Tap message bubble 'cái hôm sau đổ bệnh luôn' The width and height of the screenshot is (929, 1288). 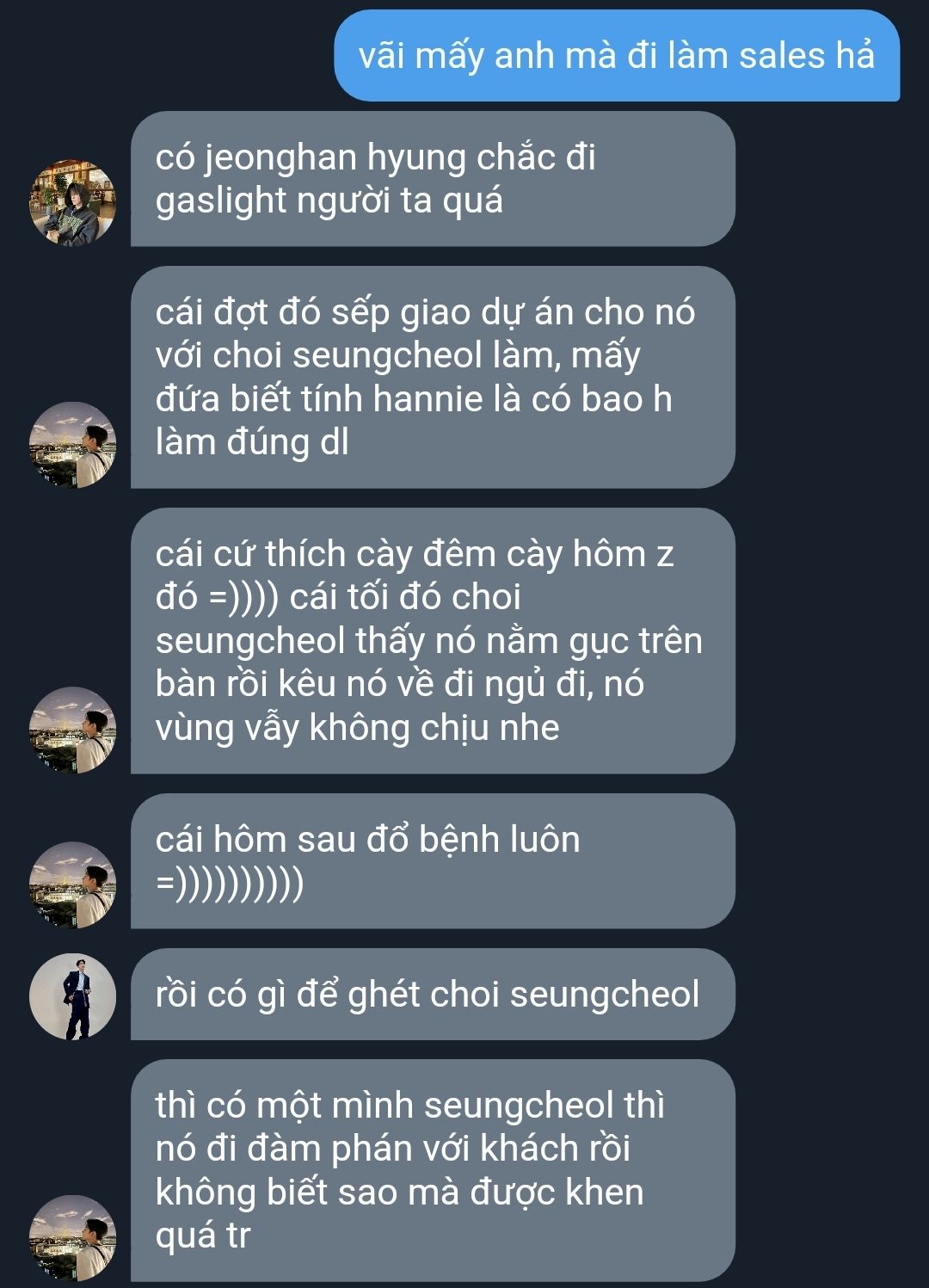coord(433,861)
